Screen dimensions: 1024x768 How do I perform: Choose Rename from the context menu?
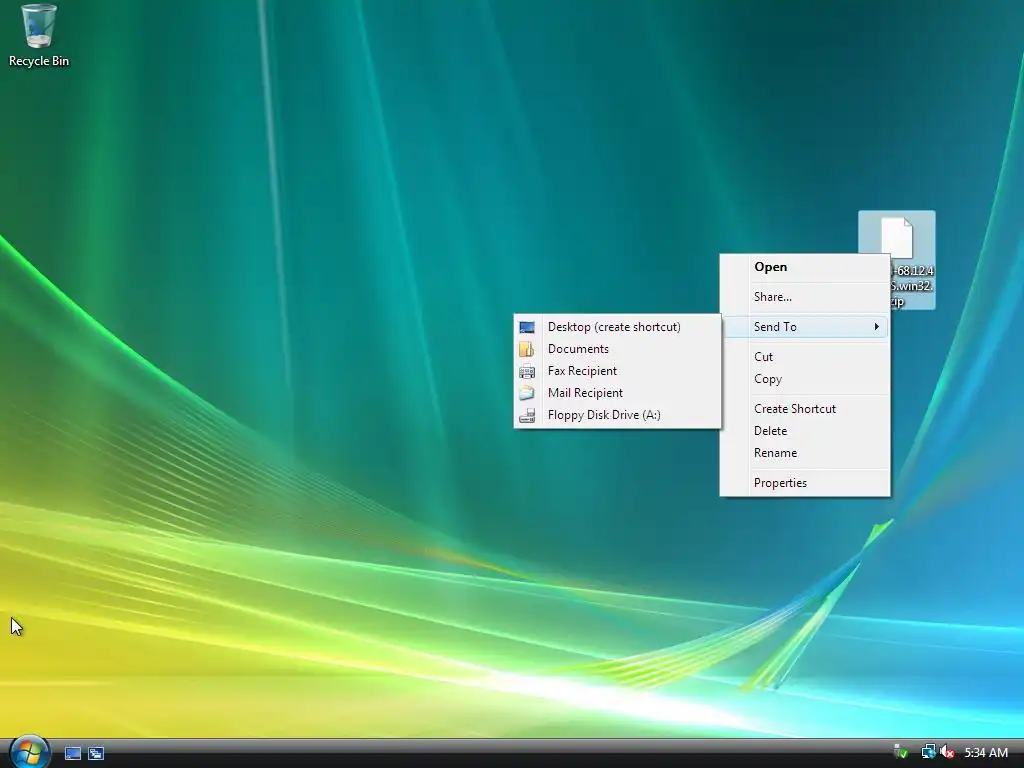(805, 453)
